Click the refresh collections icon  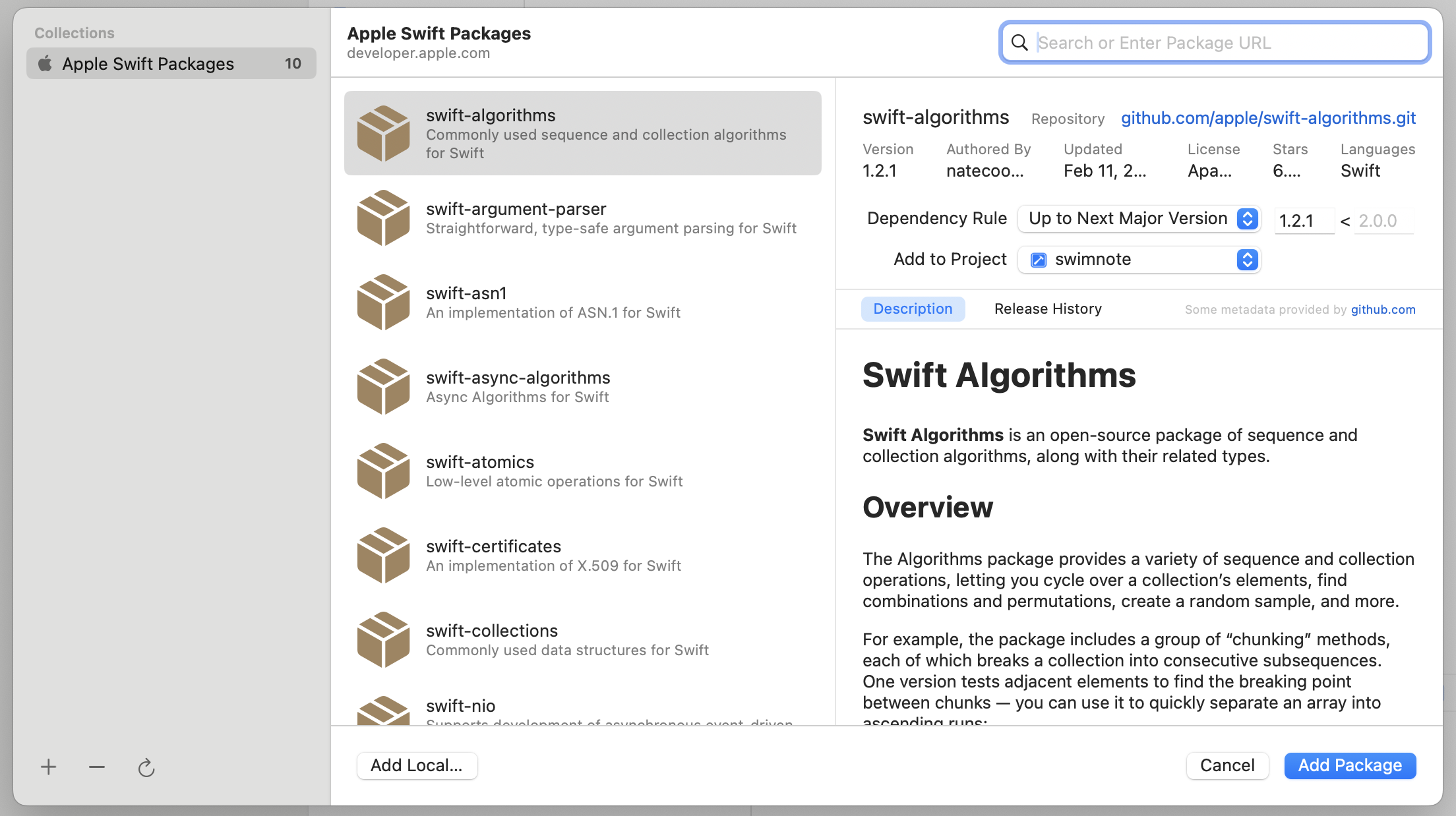click(x=146, y=767)
